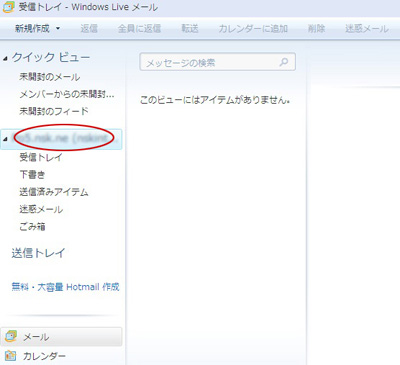
Task: Open the 送信トレイ outbox
Action: [x=38, y=253]
